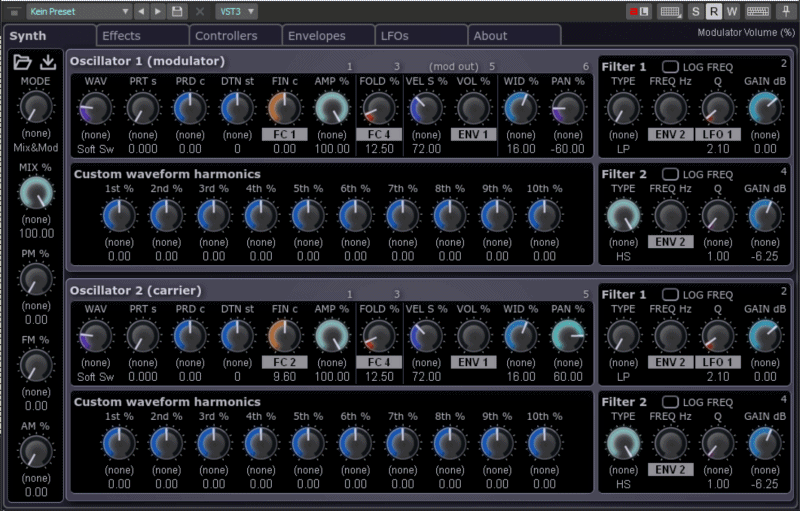Open Oscillator 2 Filter 1 FREQ ENV 2 selector
The image size is (800, 511).
(670, 363)
